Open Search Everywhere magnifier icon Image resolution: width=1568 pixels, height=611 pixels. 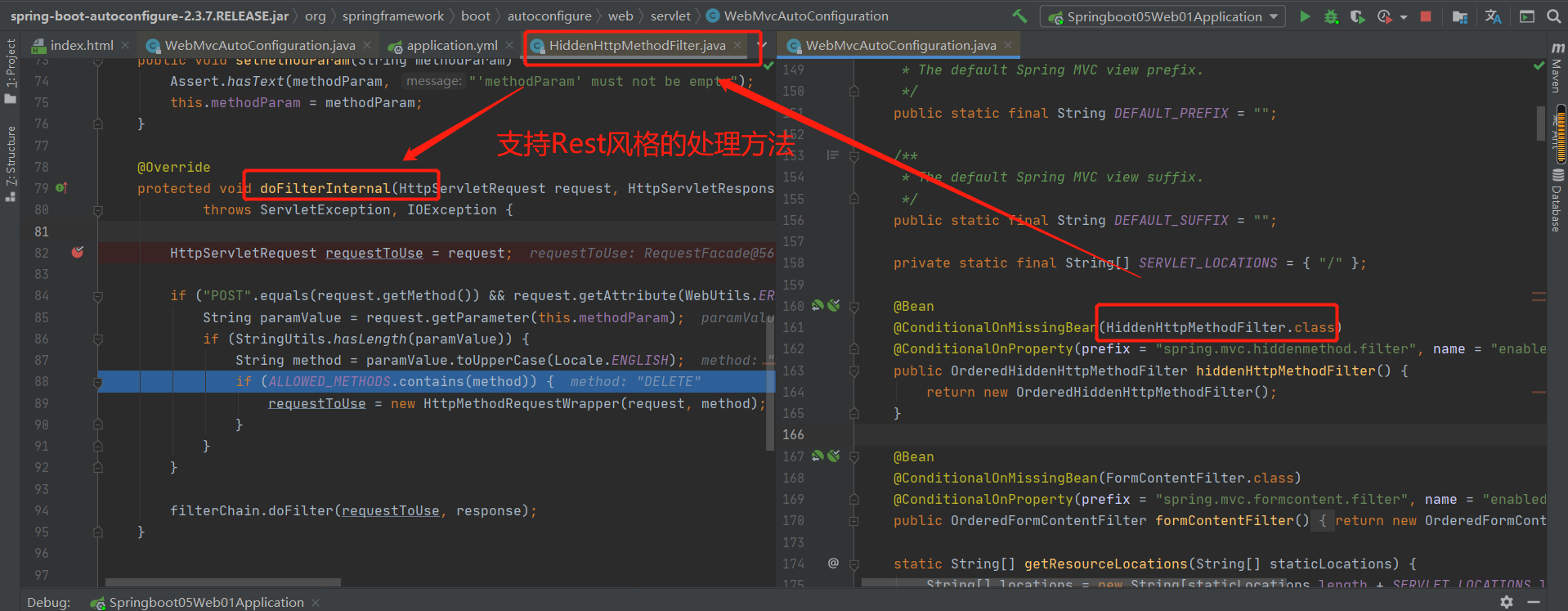tap(1553, 16)
